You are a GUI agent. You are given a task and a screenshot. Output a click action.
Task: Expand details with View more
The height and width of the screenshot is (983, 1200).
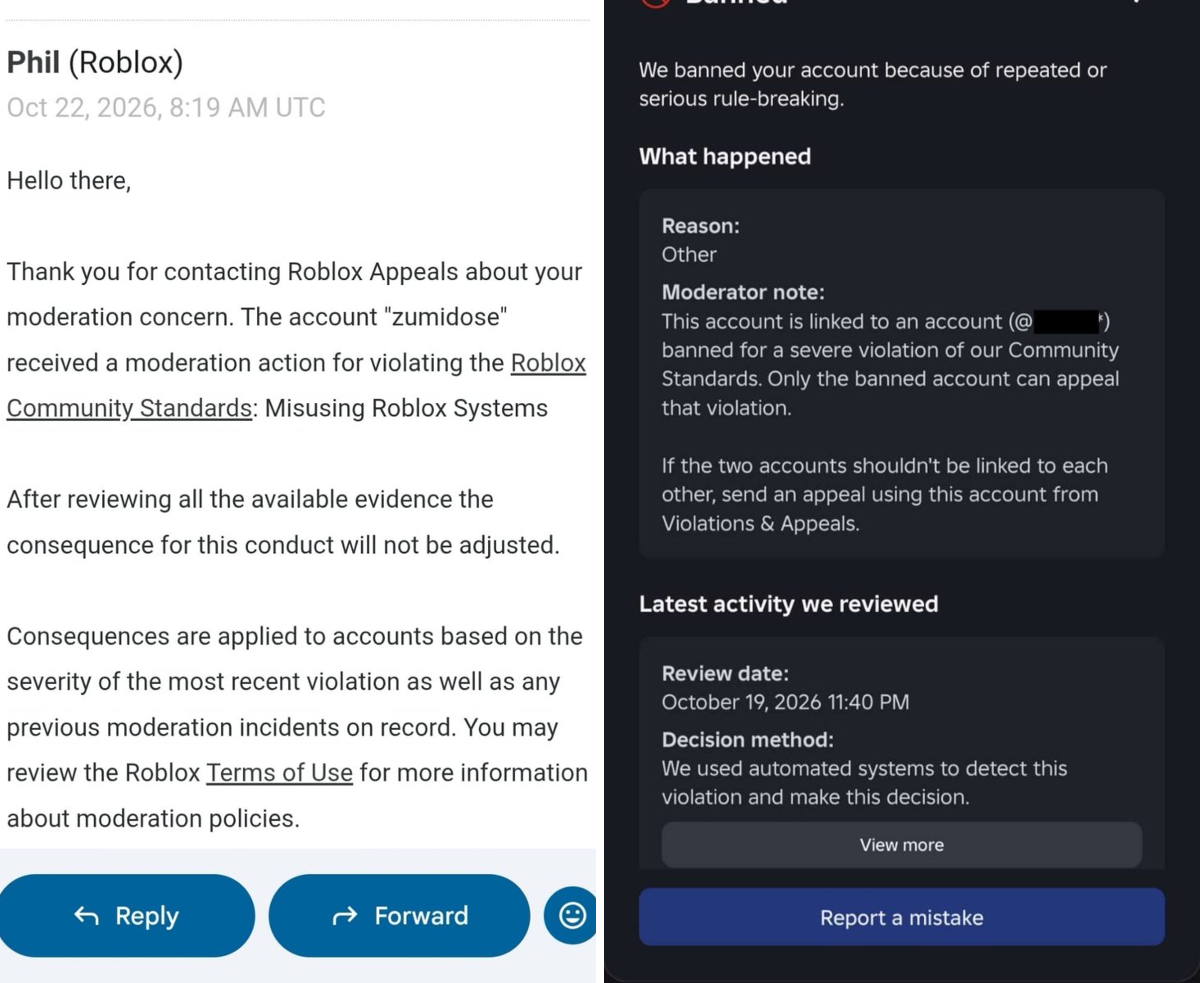tap(901, 845)
